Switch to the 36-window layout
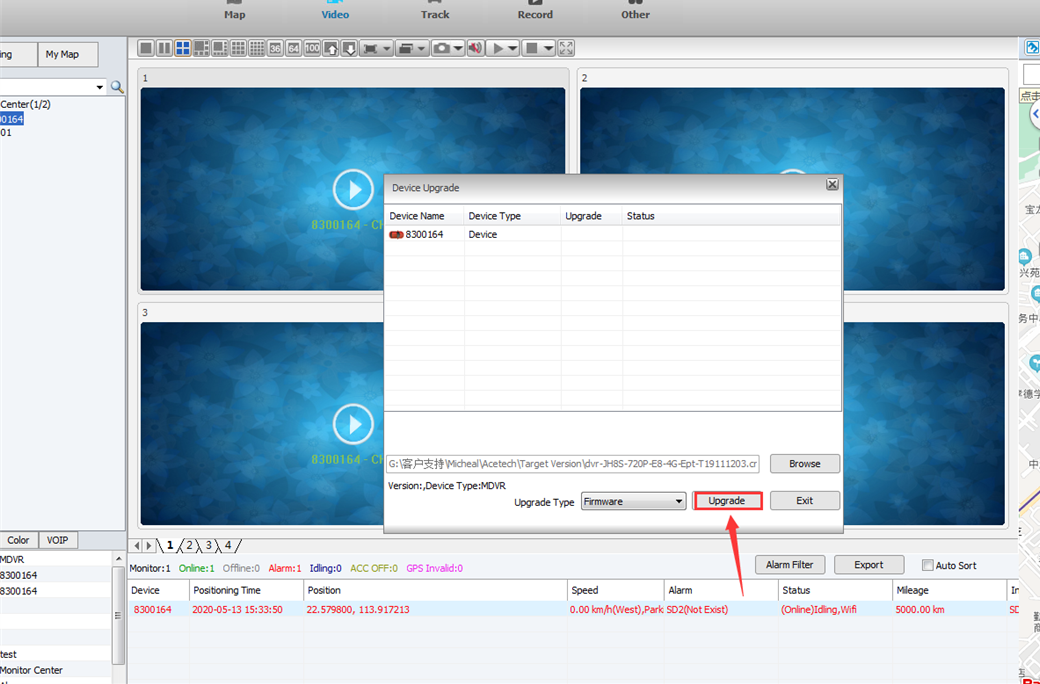Image resolution: width=1040 pixels, height=684 pixels. tap(275, 48)
